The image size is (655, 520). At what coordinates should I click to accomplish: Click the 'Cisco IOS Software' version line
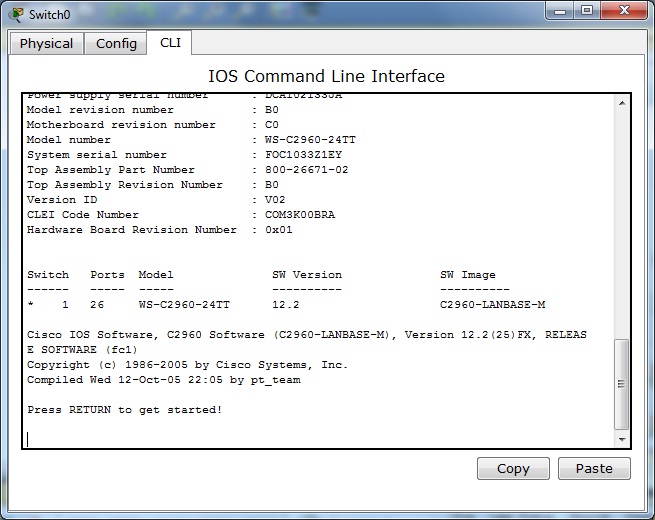(x=307, y=342)
